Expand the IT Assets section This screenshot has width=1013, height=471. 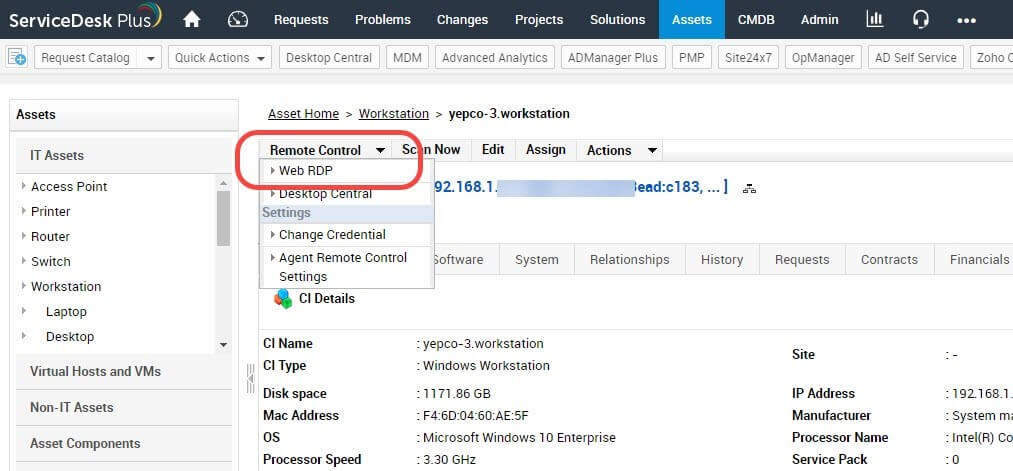point(123,155)
